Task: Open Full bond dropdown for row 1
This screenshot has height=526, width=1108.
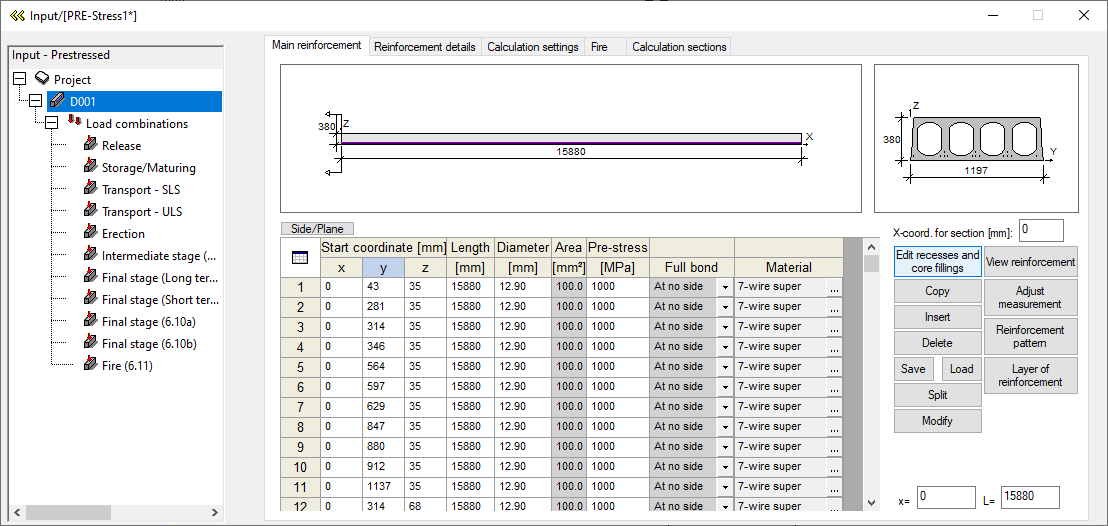Action: pyautogui.click(x=725, y=287)
